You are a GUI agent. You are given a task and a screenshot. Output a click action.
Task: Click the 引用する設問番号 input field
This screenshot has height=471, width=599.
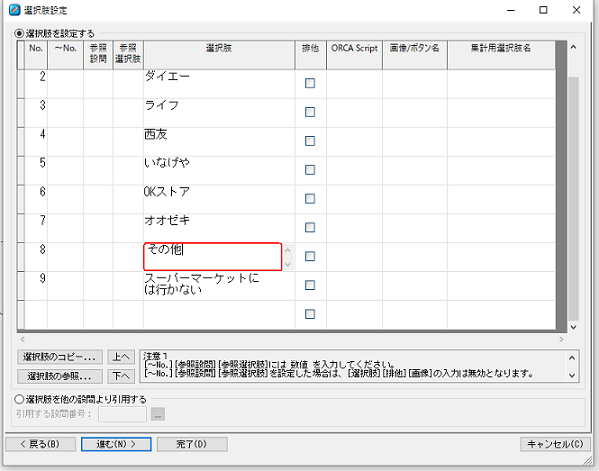point(122,414)
